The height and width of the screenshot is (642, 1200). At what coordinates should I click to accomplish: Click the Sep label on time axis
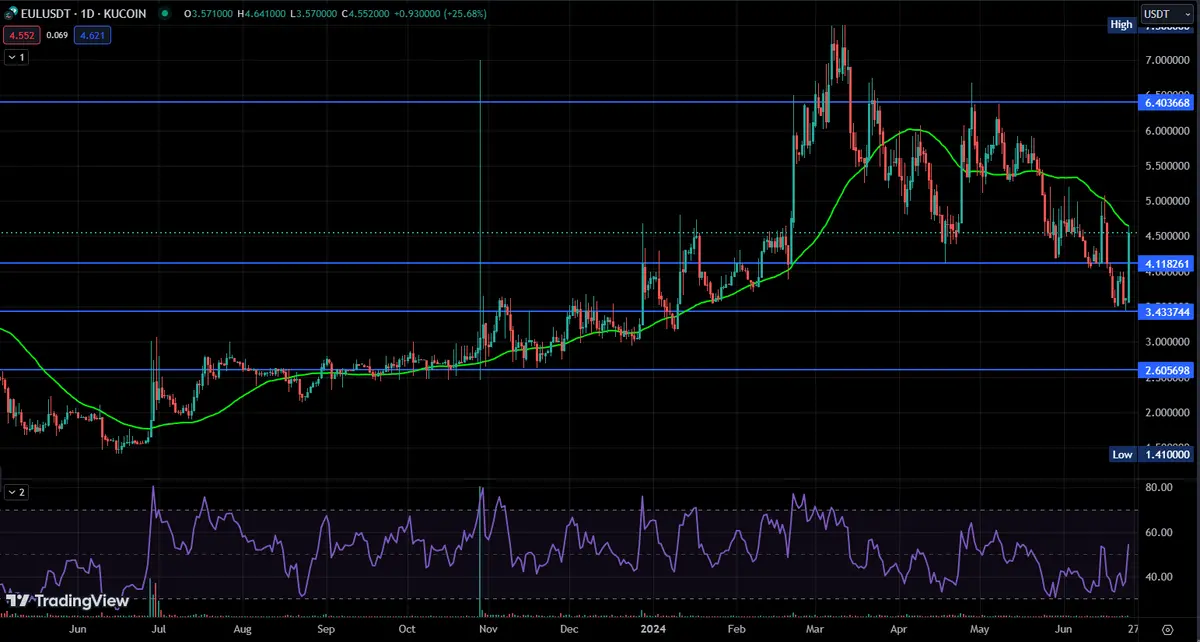[x=326, y=631]
